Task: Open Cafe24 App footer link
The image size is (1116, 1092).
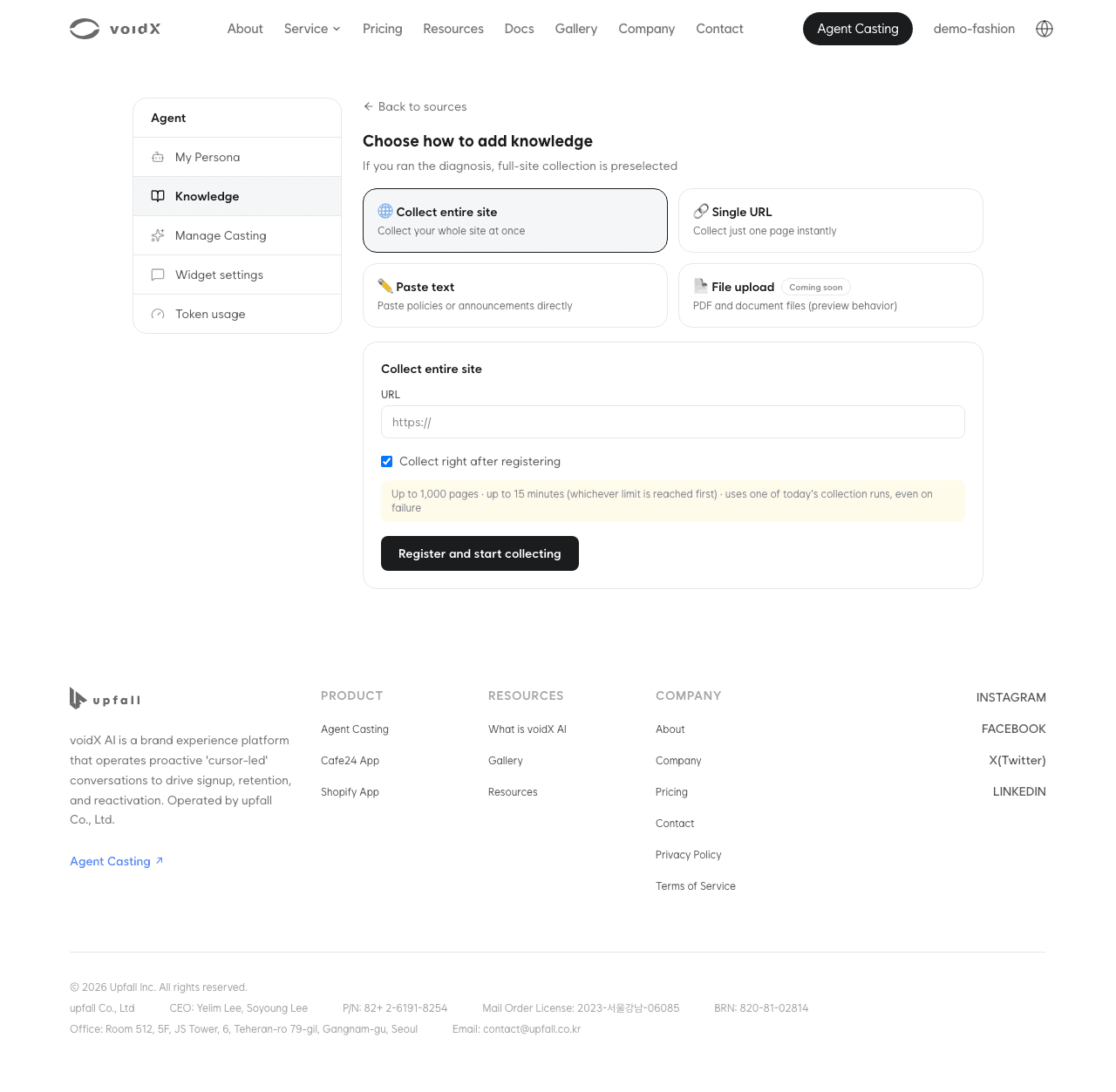Action: [x=350, y=761]
